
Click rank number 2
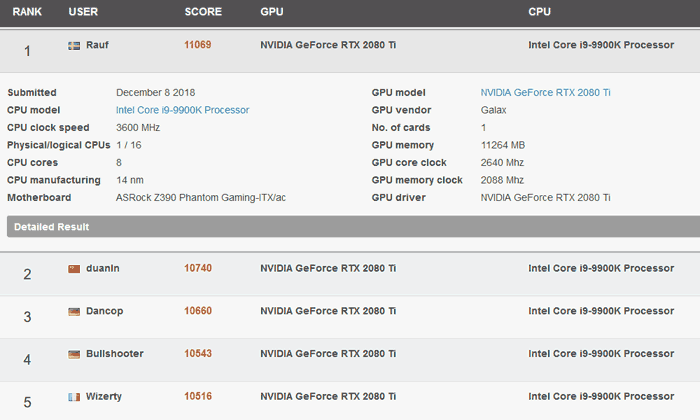coord(27,274)
